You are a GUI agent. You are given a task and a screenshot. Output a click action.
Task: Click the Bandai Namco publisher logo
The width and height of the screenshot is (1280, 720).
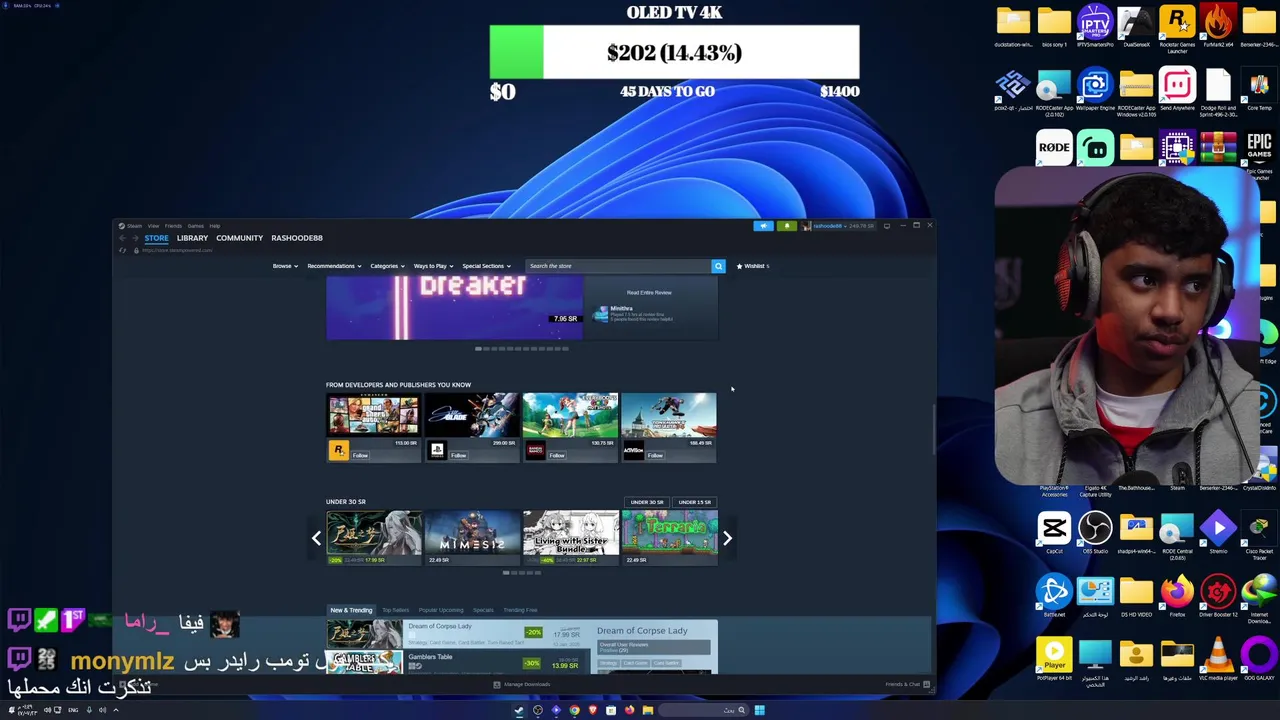[x=535, y=451]
